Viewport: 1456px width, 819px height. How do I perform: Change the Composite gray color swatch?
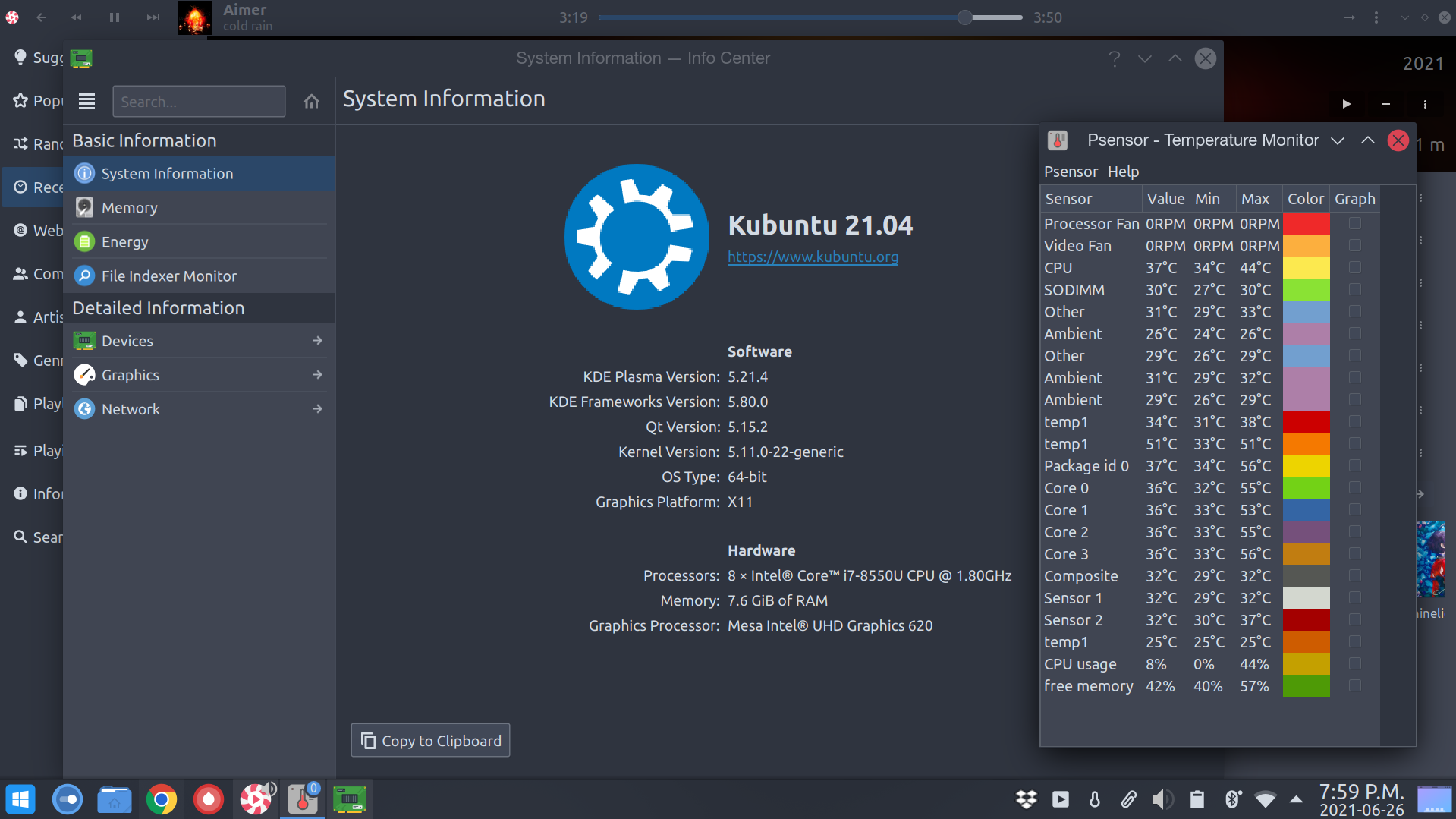(1306, 575)
